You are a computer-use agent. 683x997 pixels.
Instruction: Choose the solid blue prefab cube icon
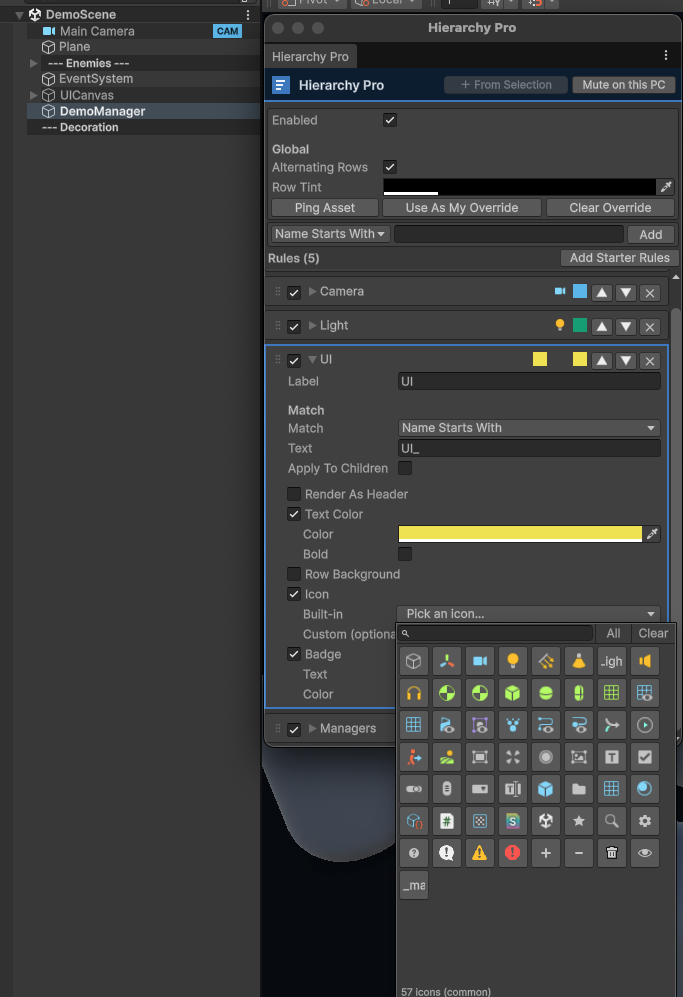click(x=546, y=789)
